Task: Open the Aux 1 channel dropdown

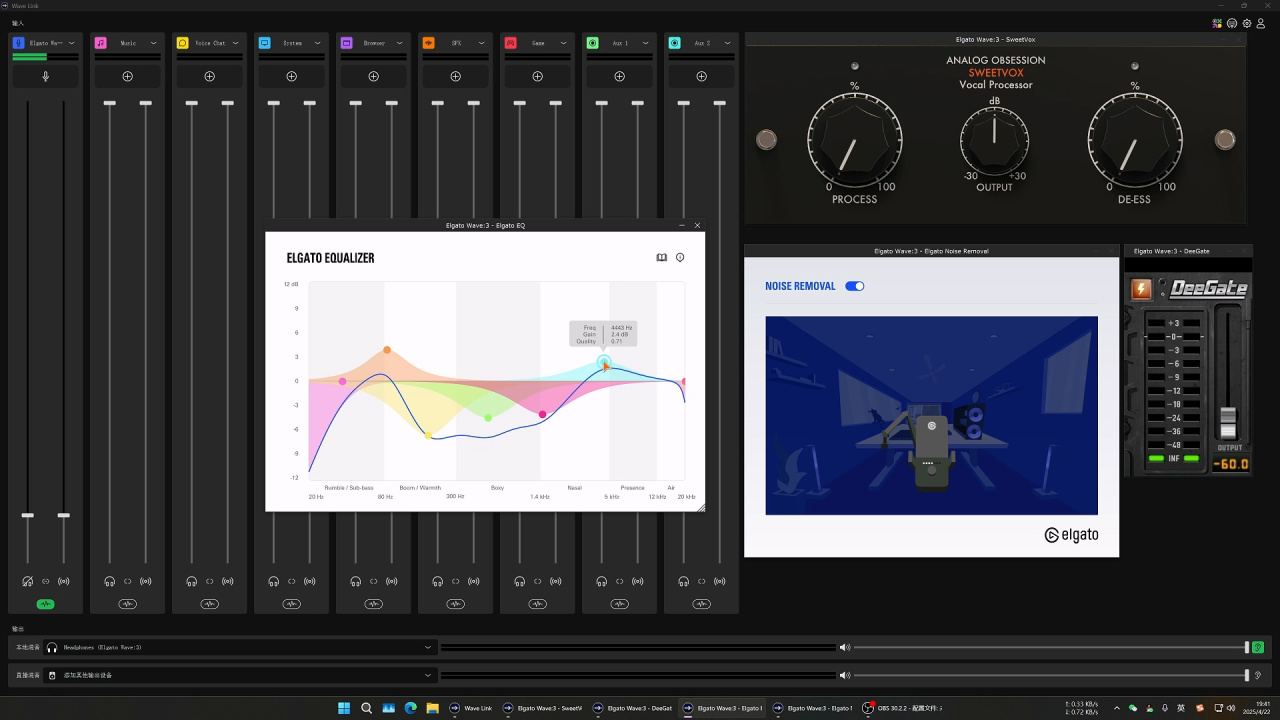Action: point(645,43)
